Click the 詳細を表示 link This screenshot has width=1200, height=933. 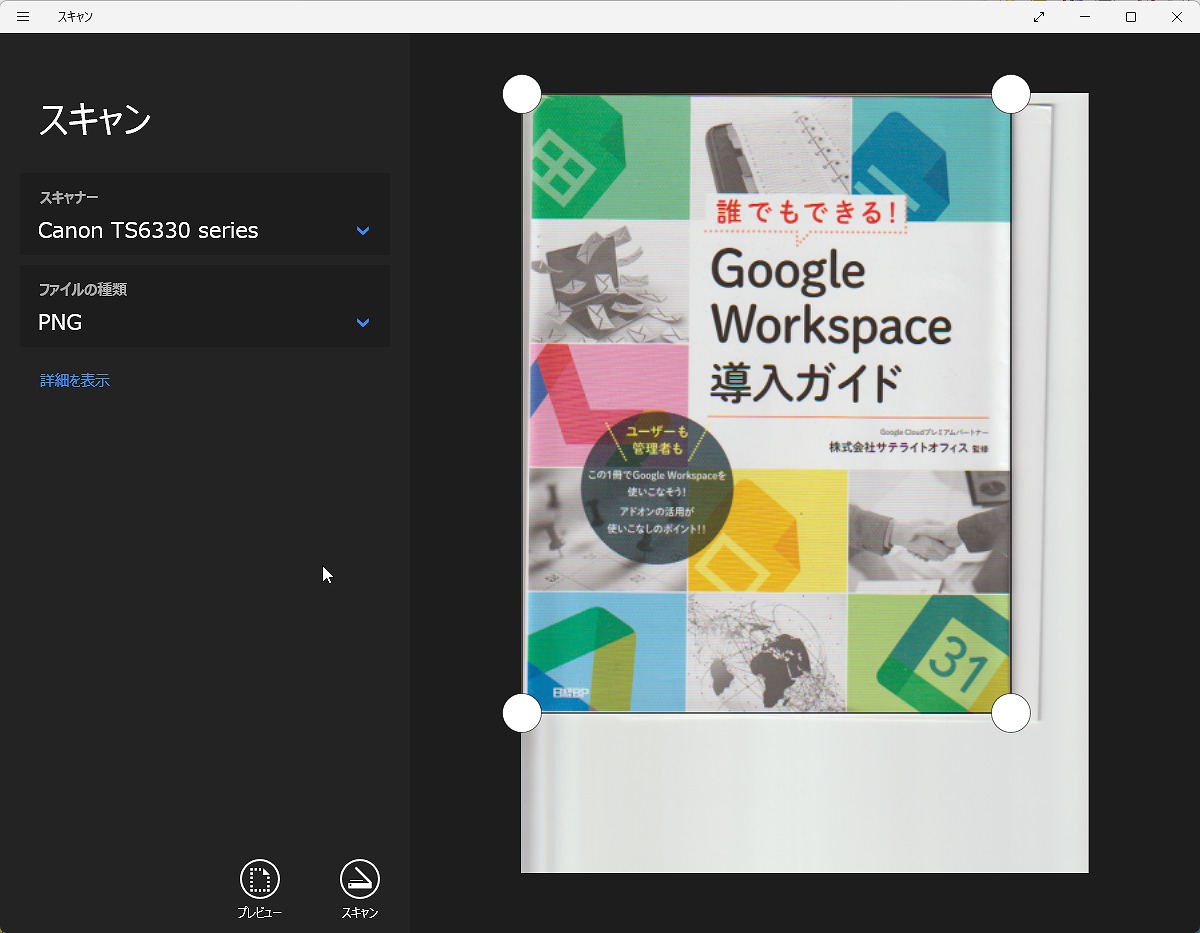[x=75, y=381]
